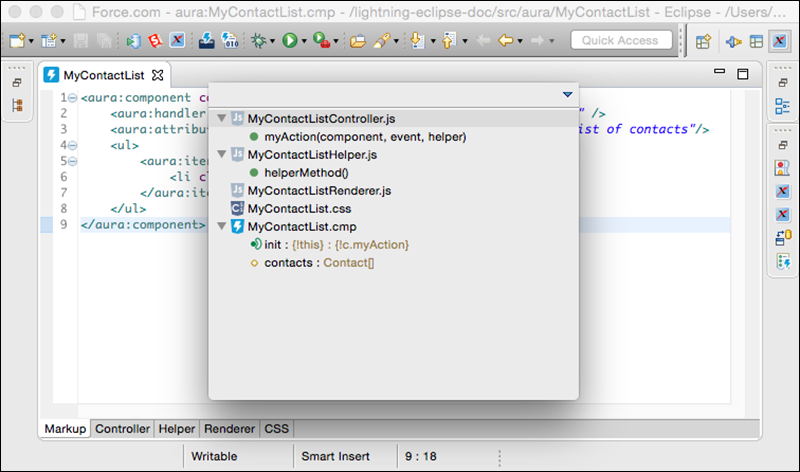Open the Next Annotation dropdown arrow

433,41
